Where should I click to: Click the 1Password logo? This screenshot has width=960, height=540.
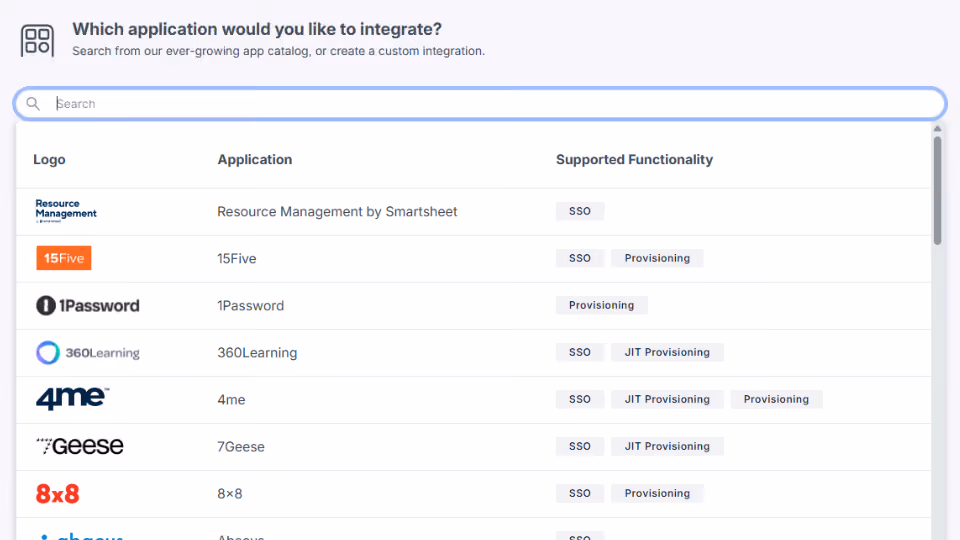click(x=88, y=306)
